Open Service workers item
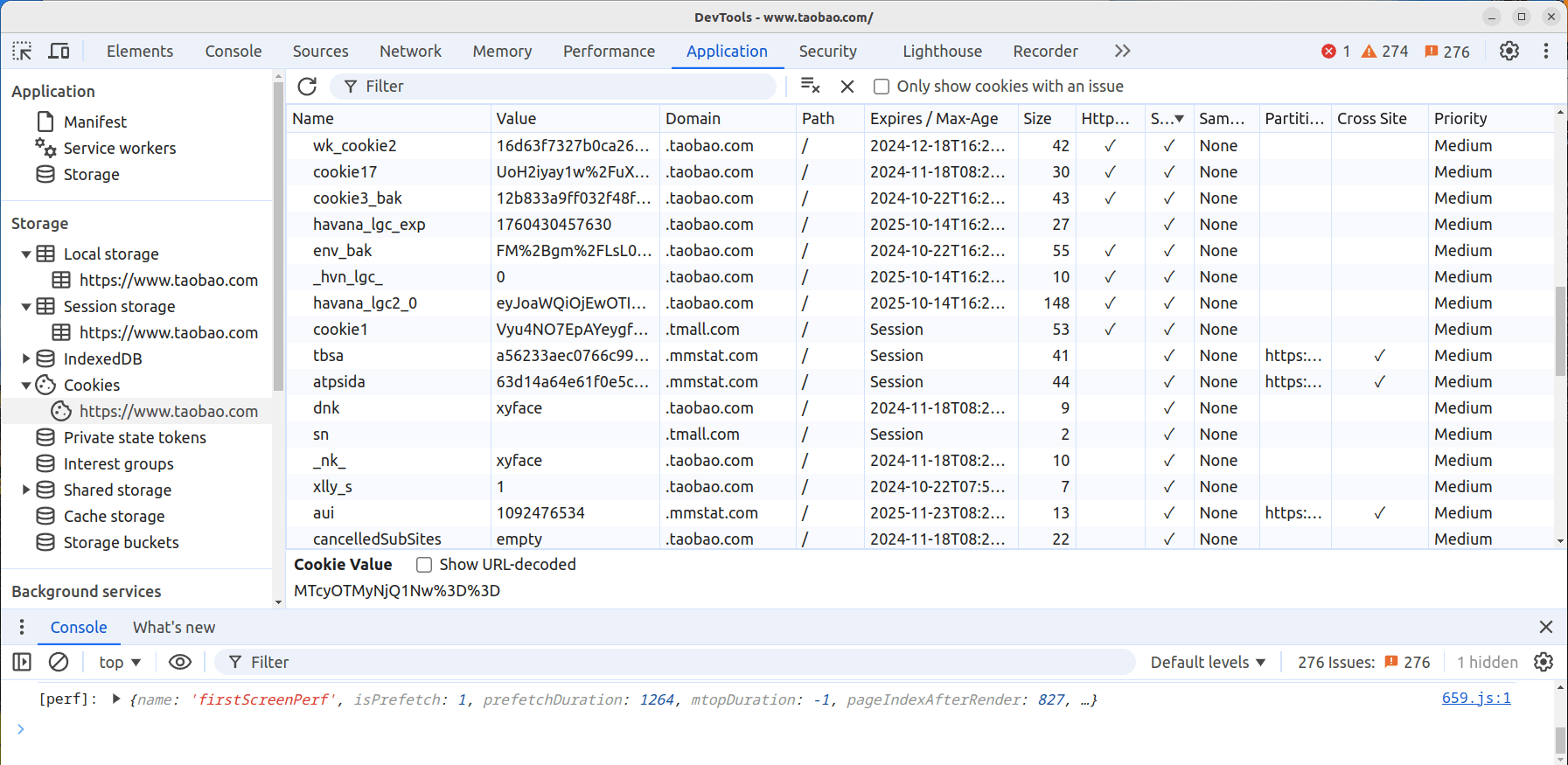The image size is (1568, 765). point(120,148)
